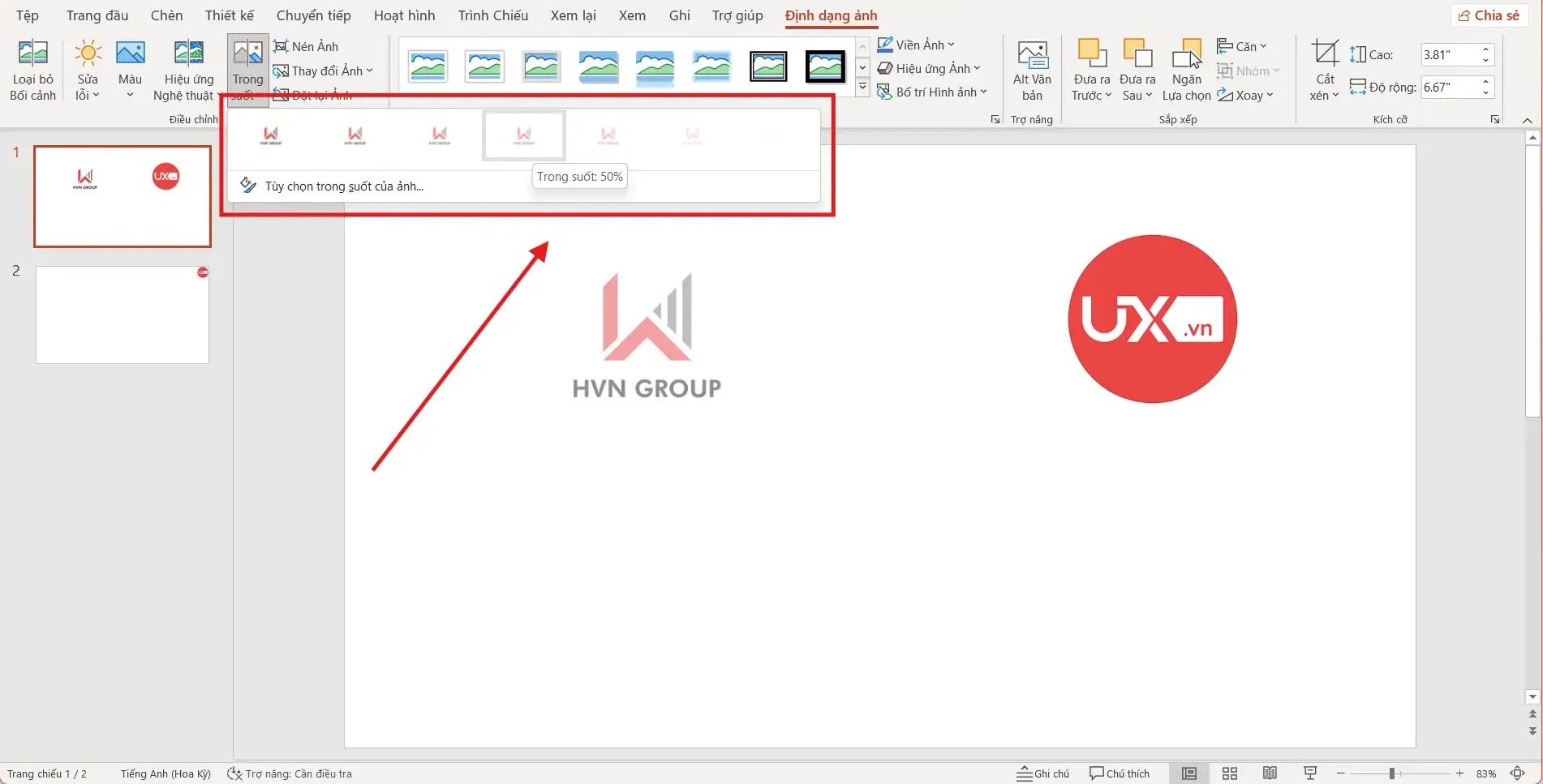Open the Trình Chiếu tab
Screen dimensions: 1543x784
(493, 15)
